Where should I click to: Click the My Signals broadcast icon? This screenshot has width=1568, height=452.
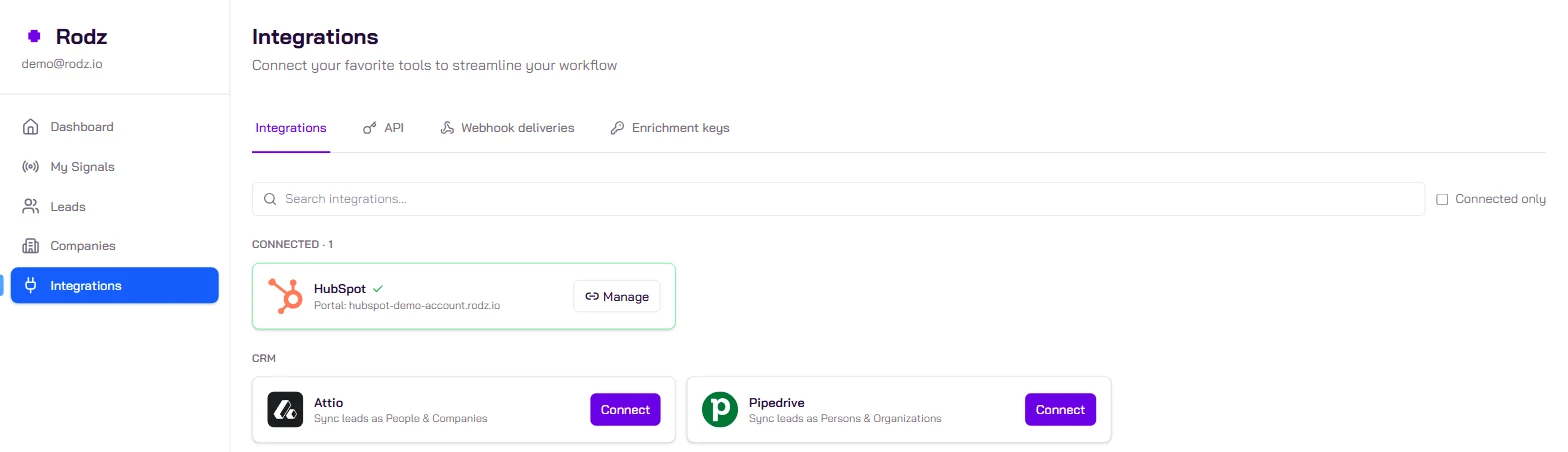click(x=30, y=167)
